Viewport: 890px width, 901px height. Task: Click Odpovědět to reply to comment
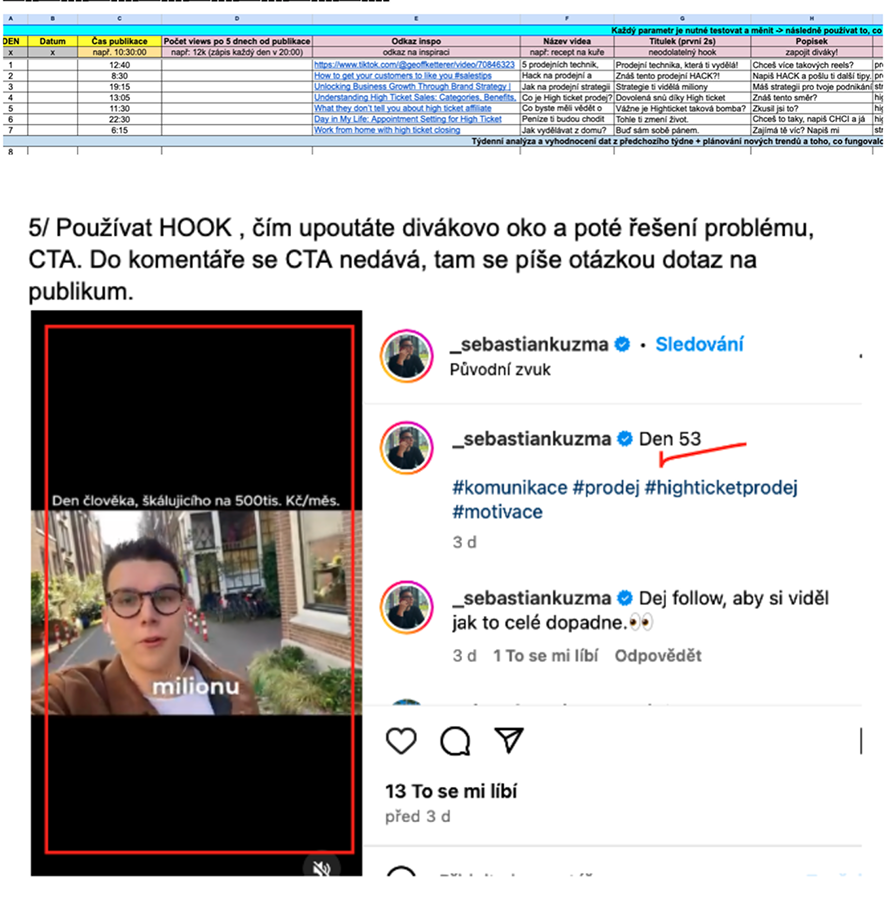[x=658, y=656]
